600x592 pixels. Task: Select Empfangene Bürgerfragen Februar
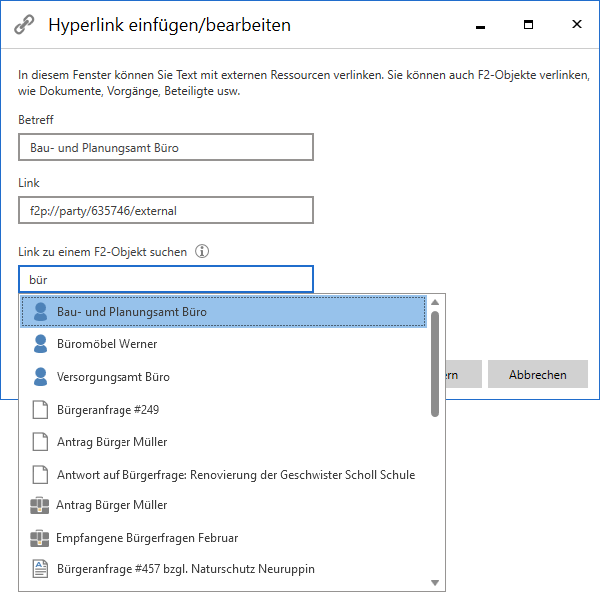coord(223,538)
